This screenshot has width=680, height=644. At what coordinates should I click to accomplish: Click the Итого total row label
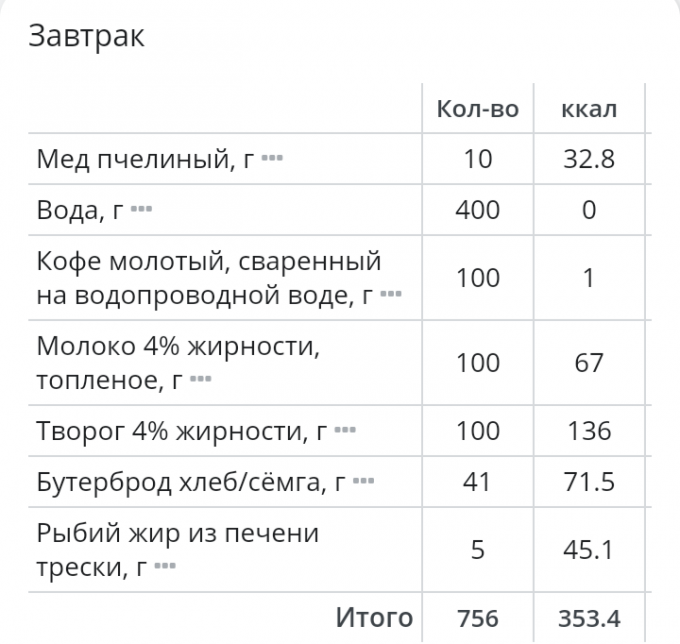373,616
